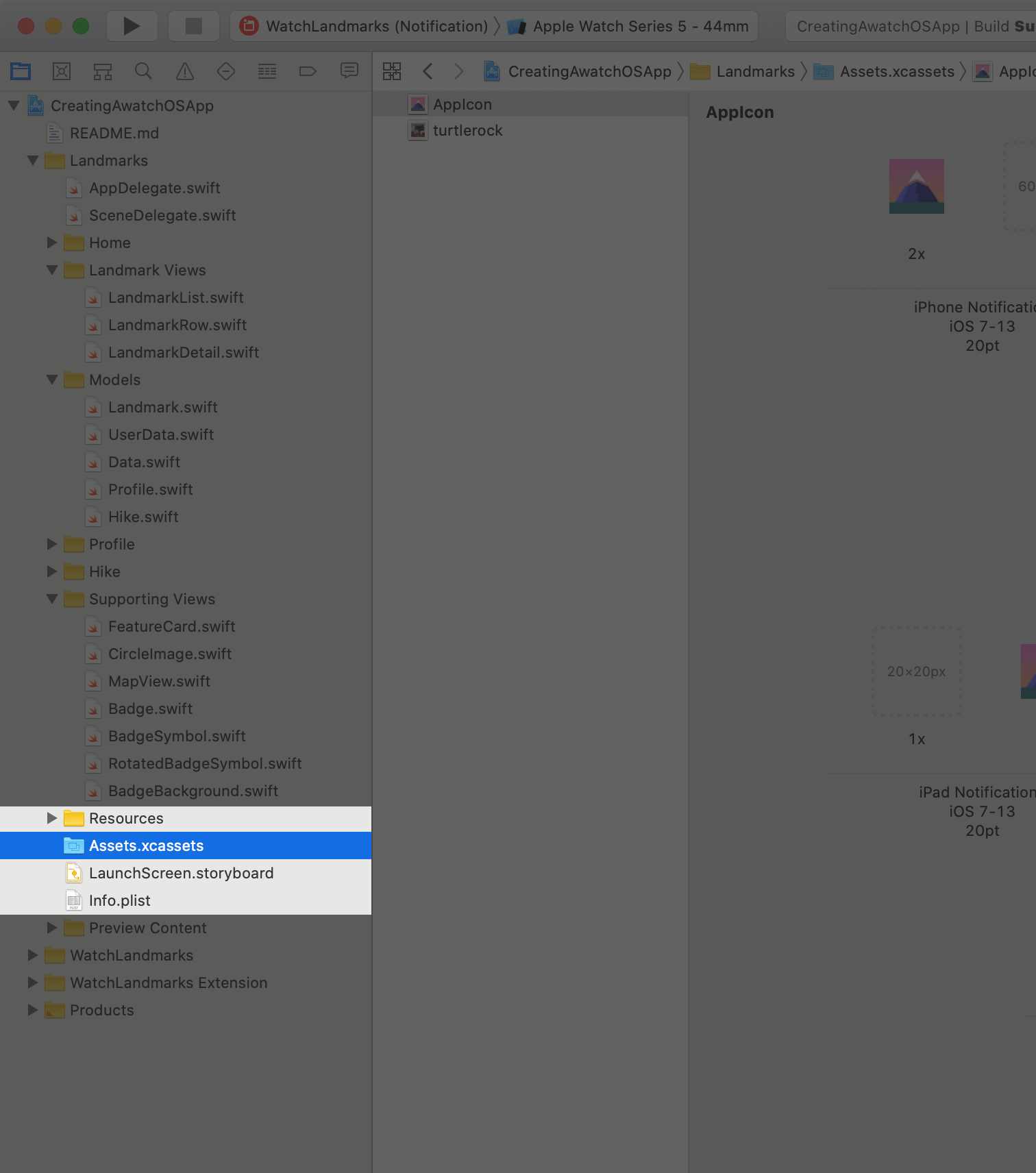Open the WatchLandmarks (Notification) scheme selector
This screenshot has width=1036, height=1173.
tap(363, 26)
